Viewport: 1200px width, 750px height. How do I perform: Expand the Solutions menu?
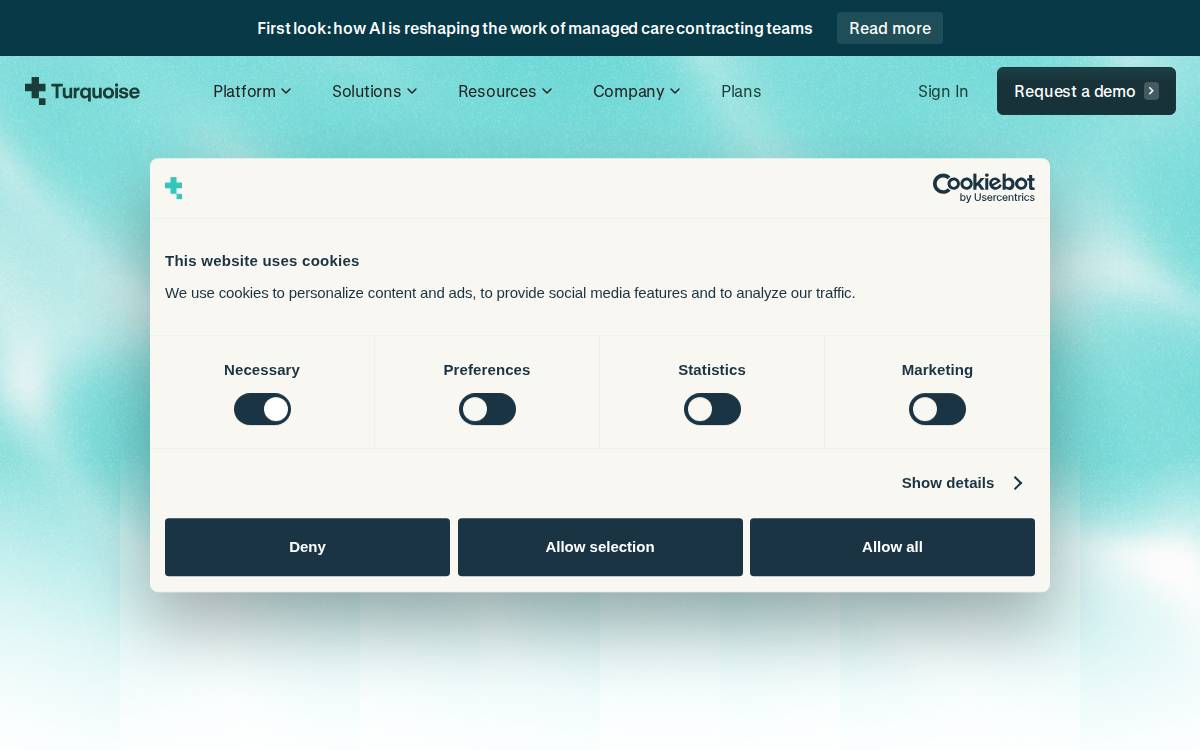(375, 91)
